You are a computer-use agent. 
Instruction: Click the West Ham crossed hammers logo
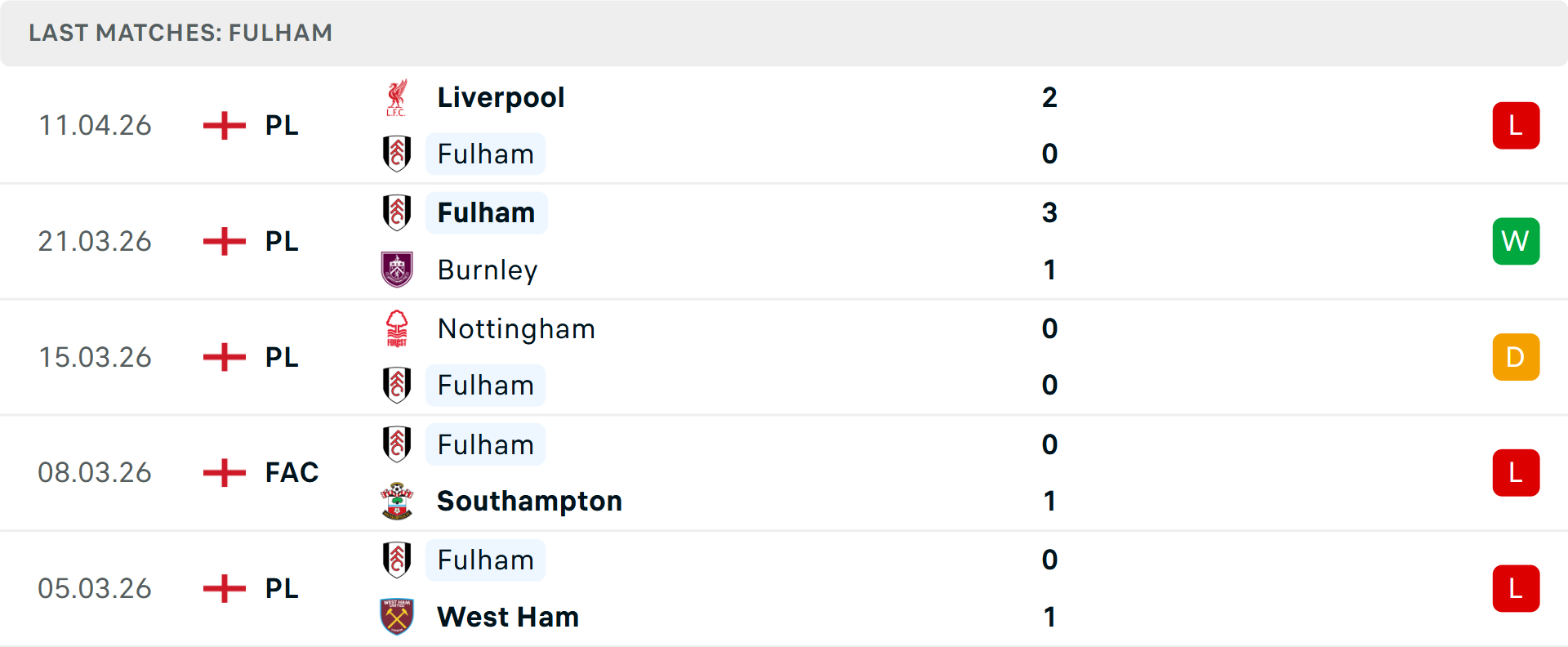(x=398, y=617)
